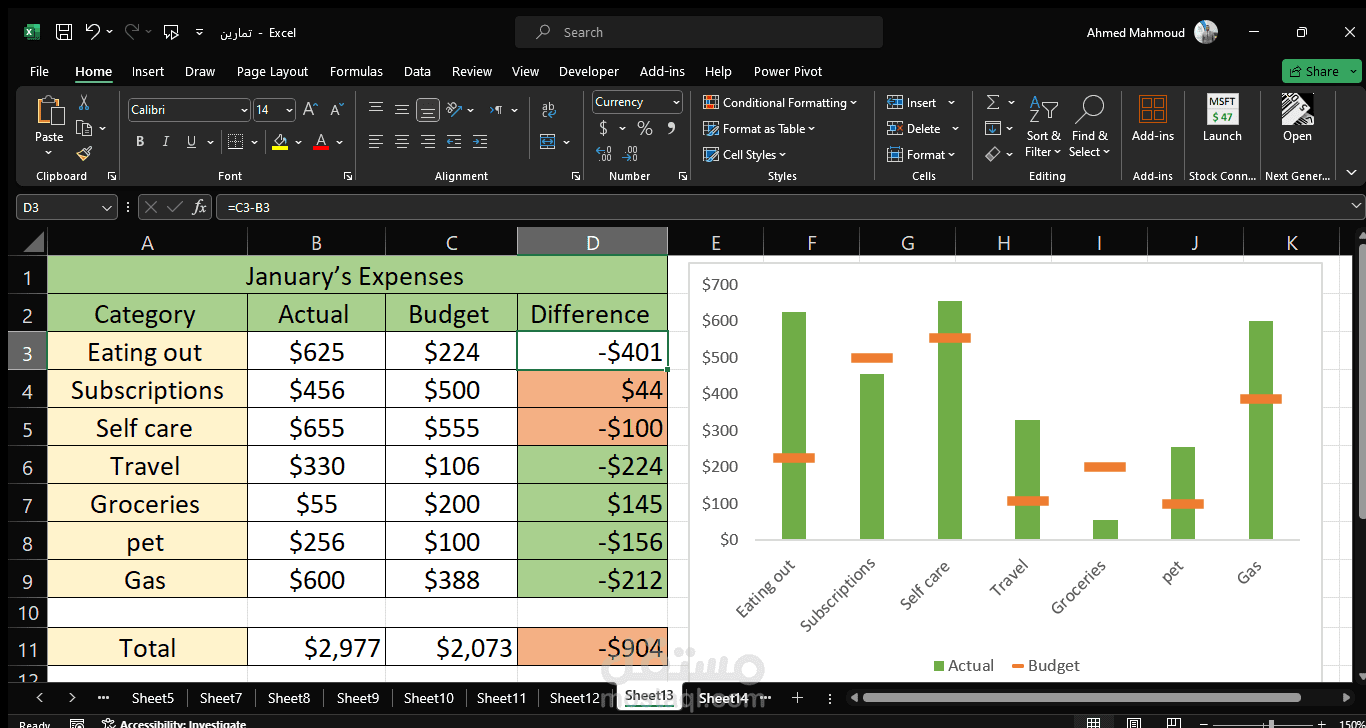Click the Share button

(1321, 71)
